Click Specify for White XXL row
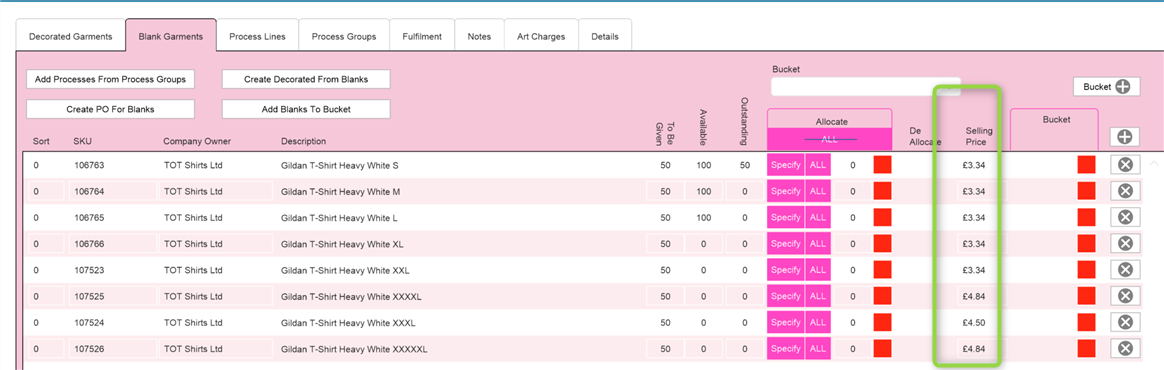Image resolution: width=1164 pixels, height=370 pixels. (x=785, y=269)
